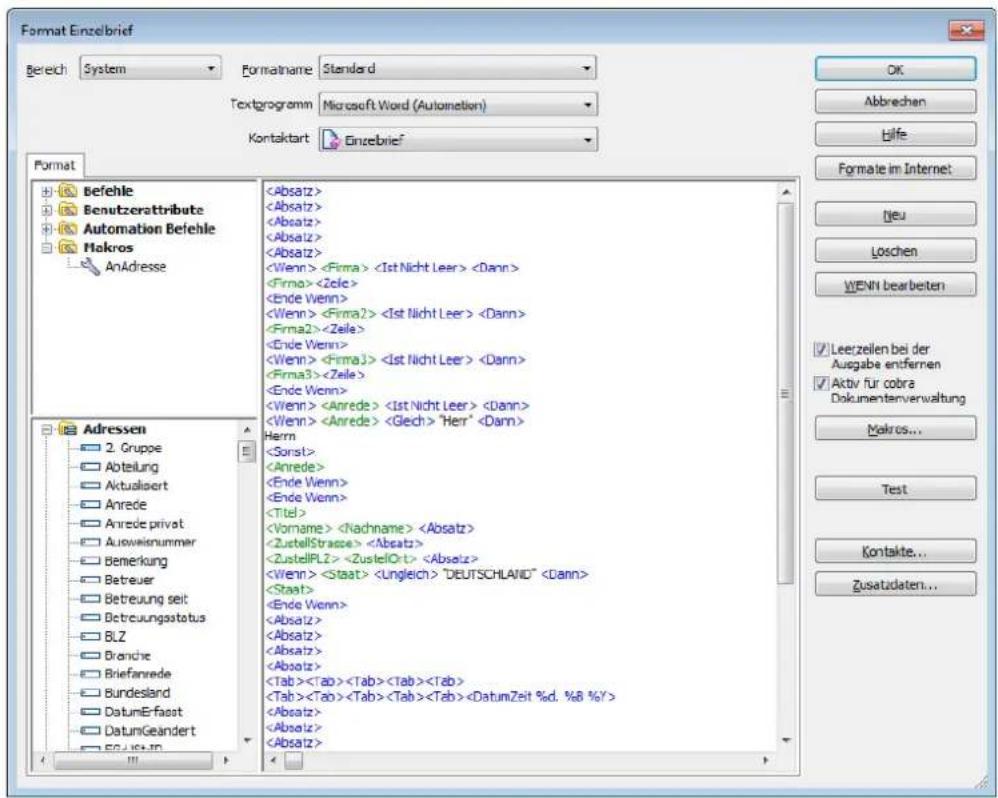Expand the Automation Befehle tree node
The height and width of the screenshot is (798, 998).
pos(46,228)
